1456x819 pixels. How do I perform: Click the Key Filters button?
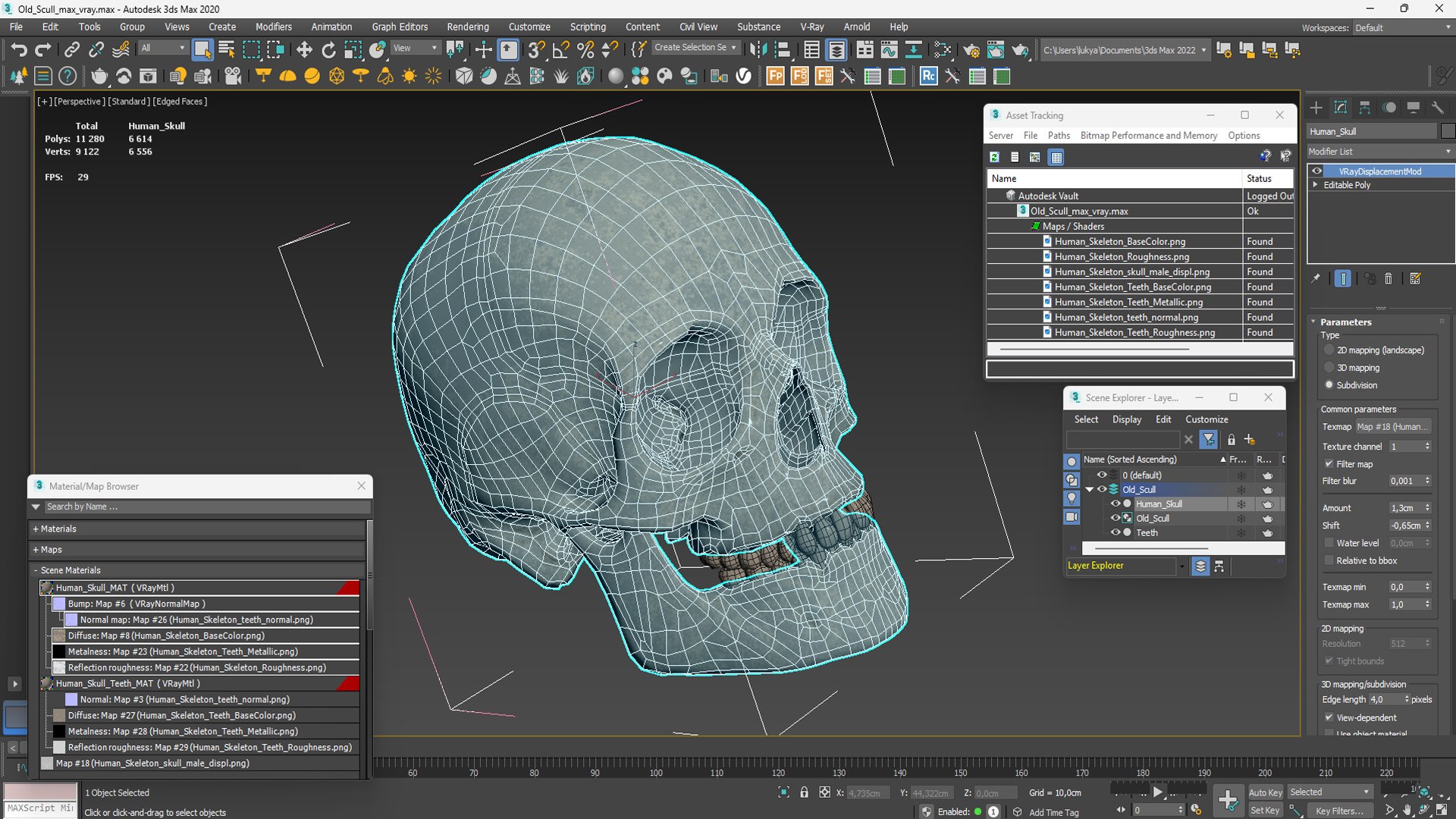[x=1339, y=811]
